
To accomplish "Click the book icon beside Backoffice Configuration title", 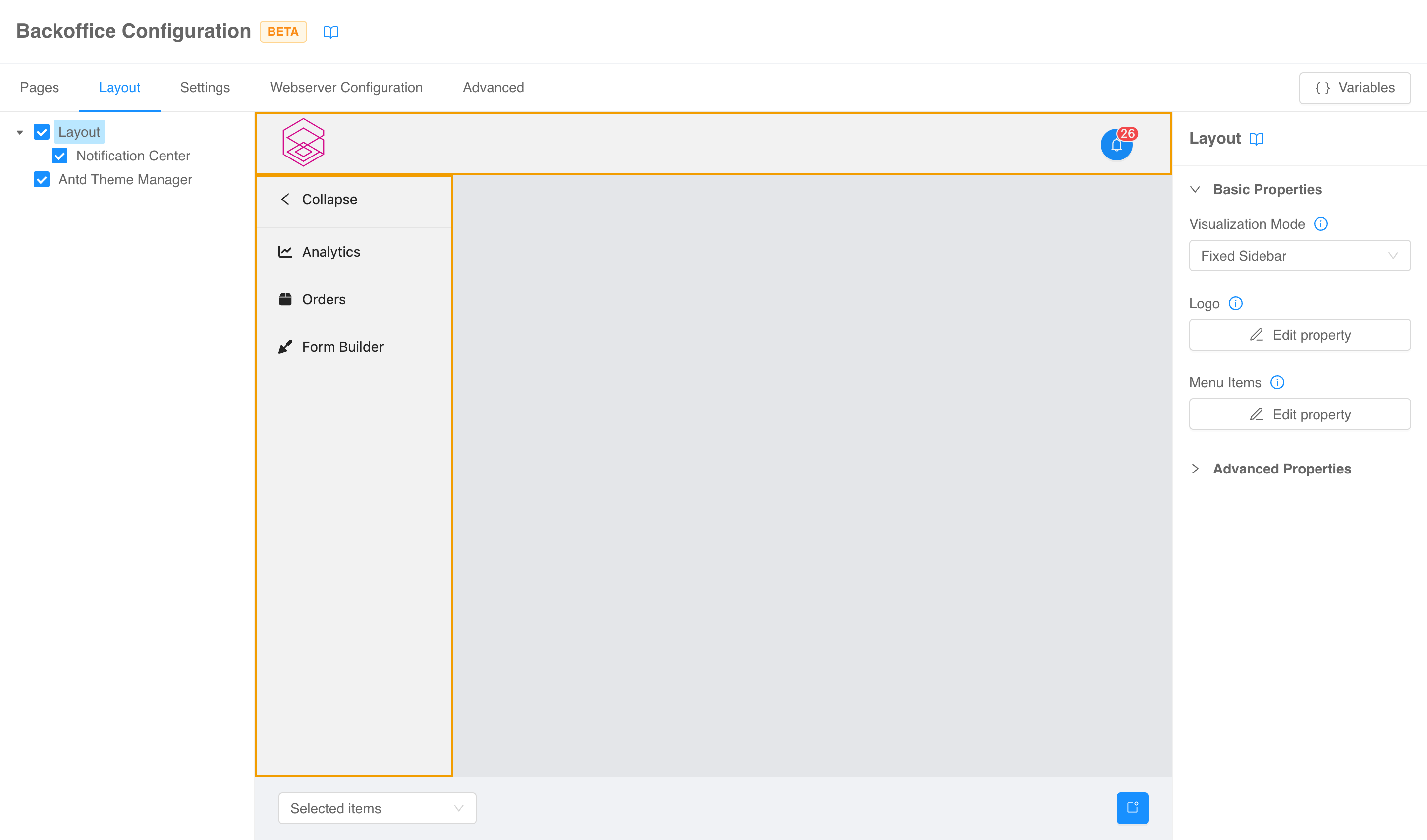I will point(331,32).
